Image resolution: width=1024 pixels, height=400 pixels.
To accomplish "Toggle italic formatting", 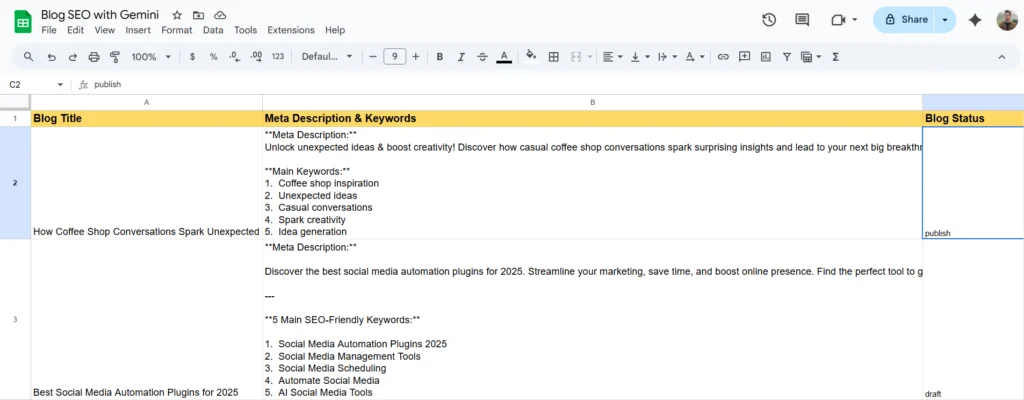I will click(x=461, y=57).
